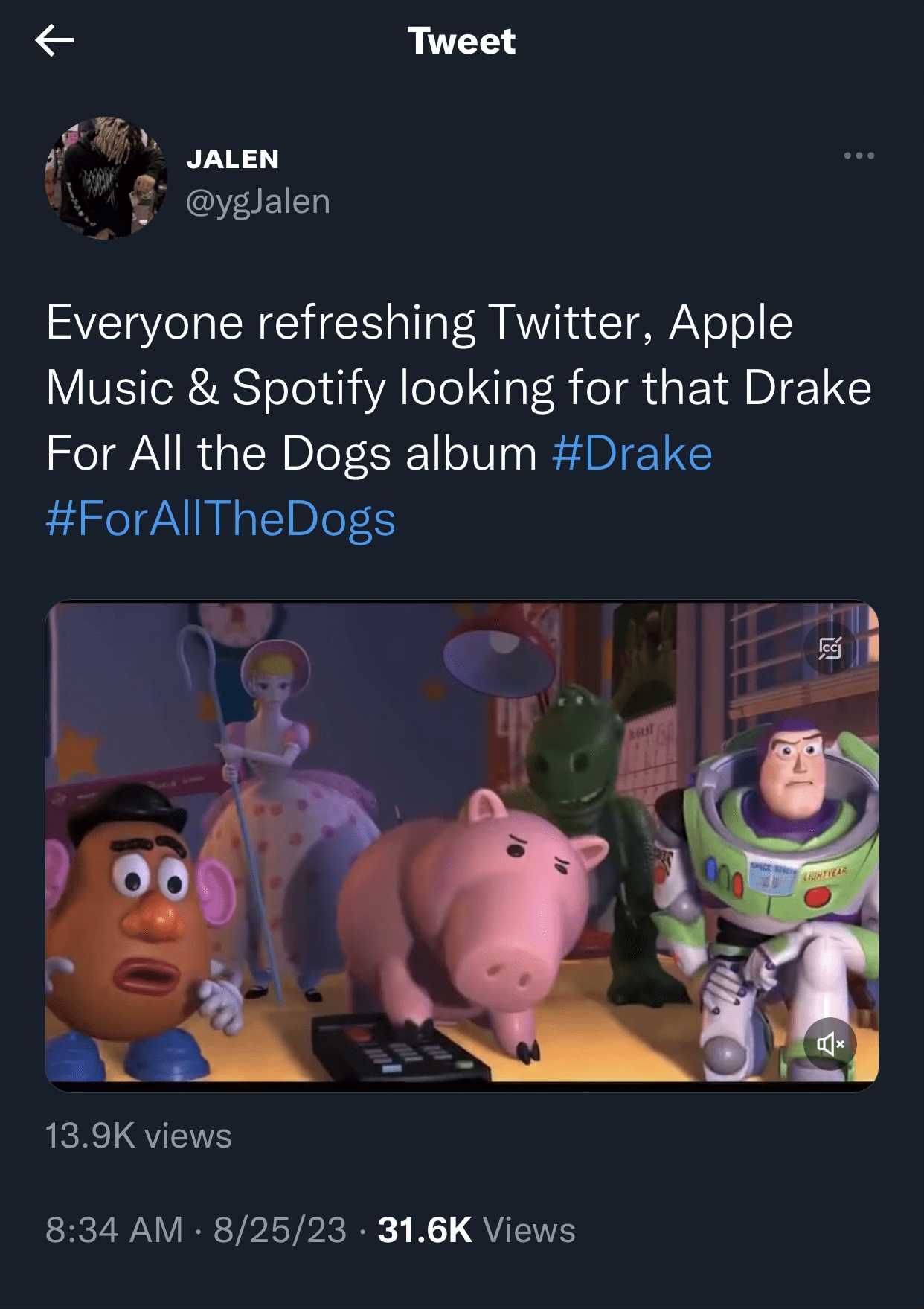
Task: Click the Tweet header title
Action: [x=461, y=41]
